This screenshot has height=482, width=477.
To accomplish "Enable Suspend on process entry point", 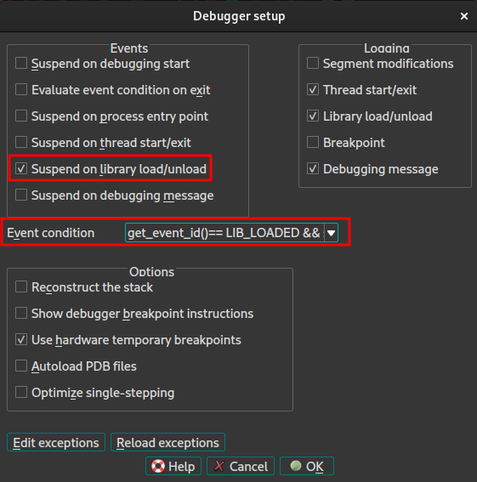I will pyautogui.click(x=21, y=116).
